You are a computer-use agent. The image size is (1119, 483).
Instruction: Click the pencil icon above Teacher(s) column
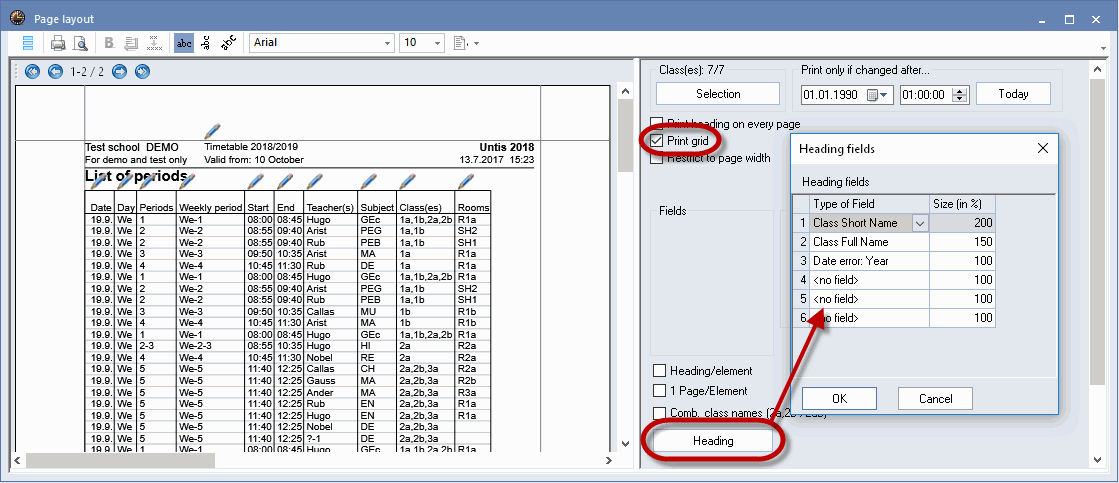tap(315, 182)
